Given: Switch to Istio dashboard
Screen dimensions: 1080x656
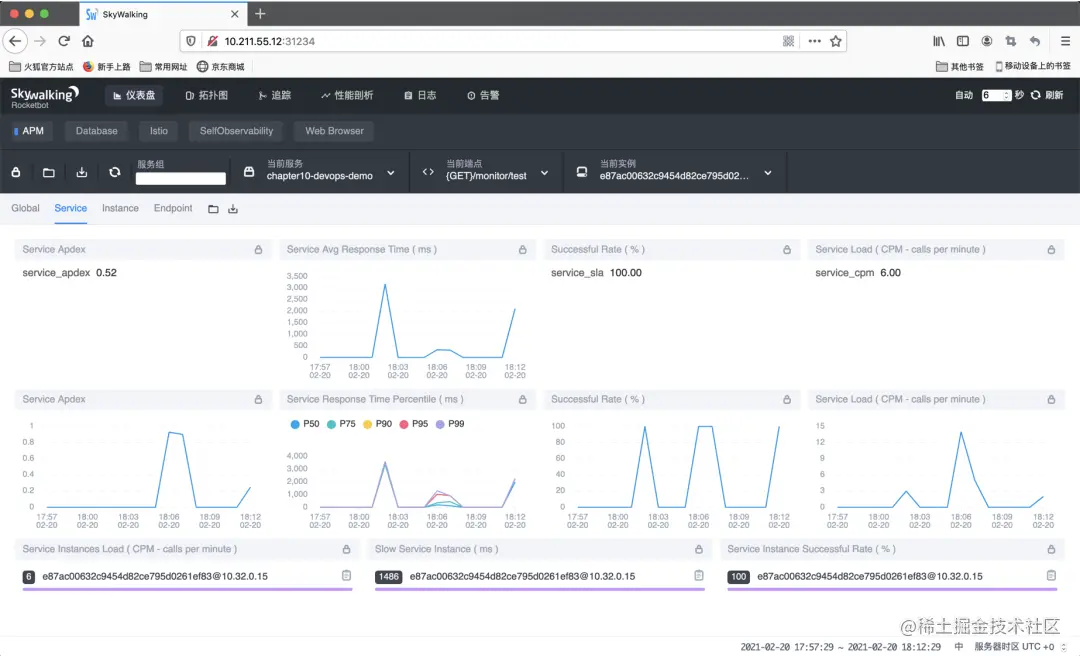Looking at the screenshot, I should pyautogui.click(x=158, y=131).
